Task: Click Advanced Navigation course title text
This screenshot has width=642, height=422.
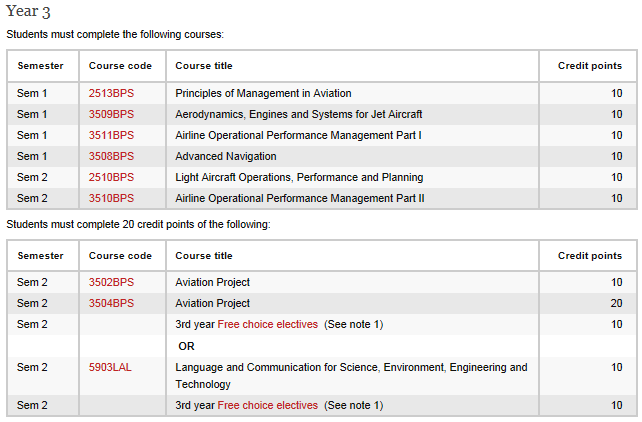Action: tap(226, 156)
